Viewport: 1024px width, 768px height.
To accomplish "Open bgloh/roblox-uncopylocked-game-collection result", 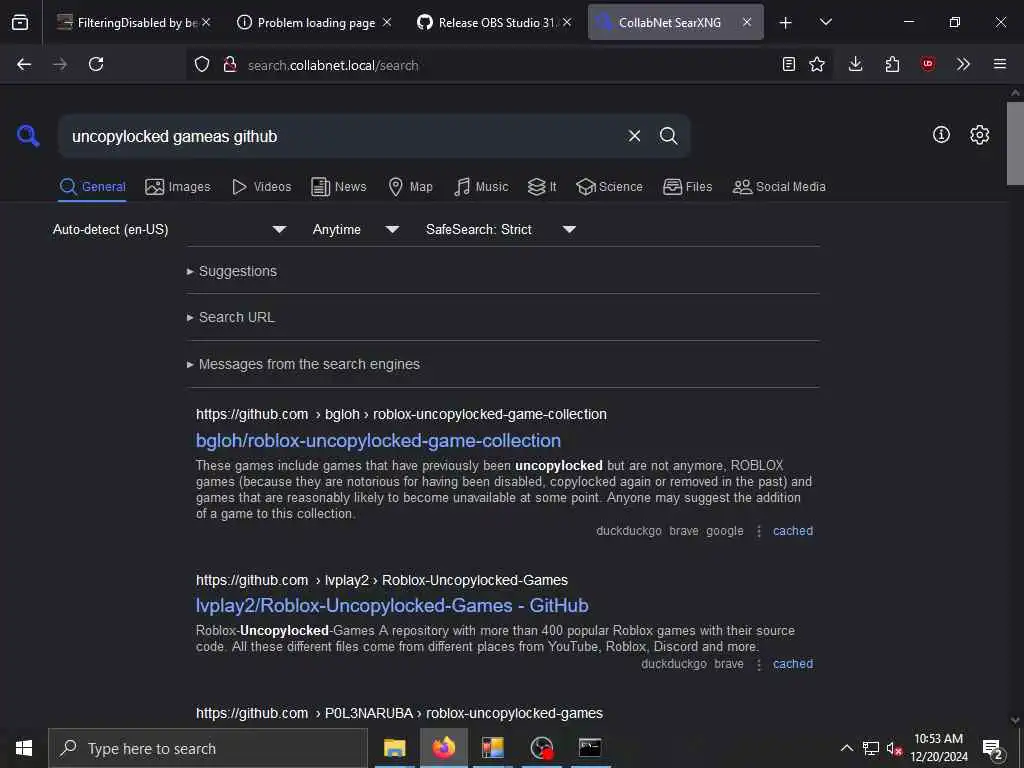I will point(378,441).
